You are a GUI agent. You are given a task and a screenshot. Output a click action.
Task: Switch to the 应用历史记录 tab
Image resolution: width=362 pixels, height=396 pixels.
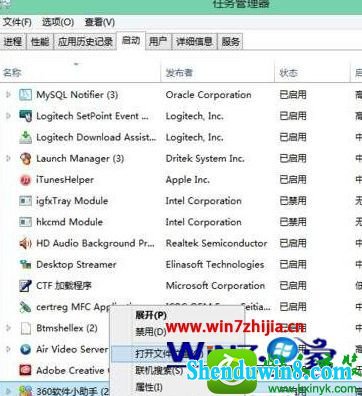85,42
